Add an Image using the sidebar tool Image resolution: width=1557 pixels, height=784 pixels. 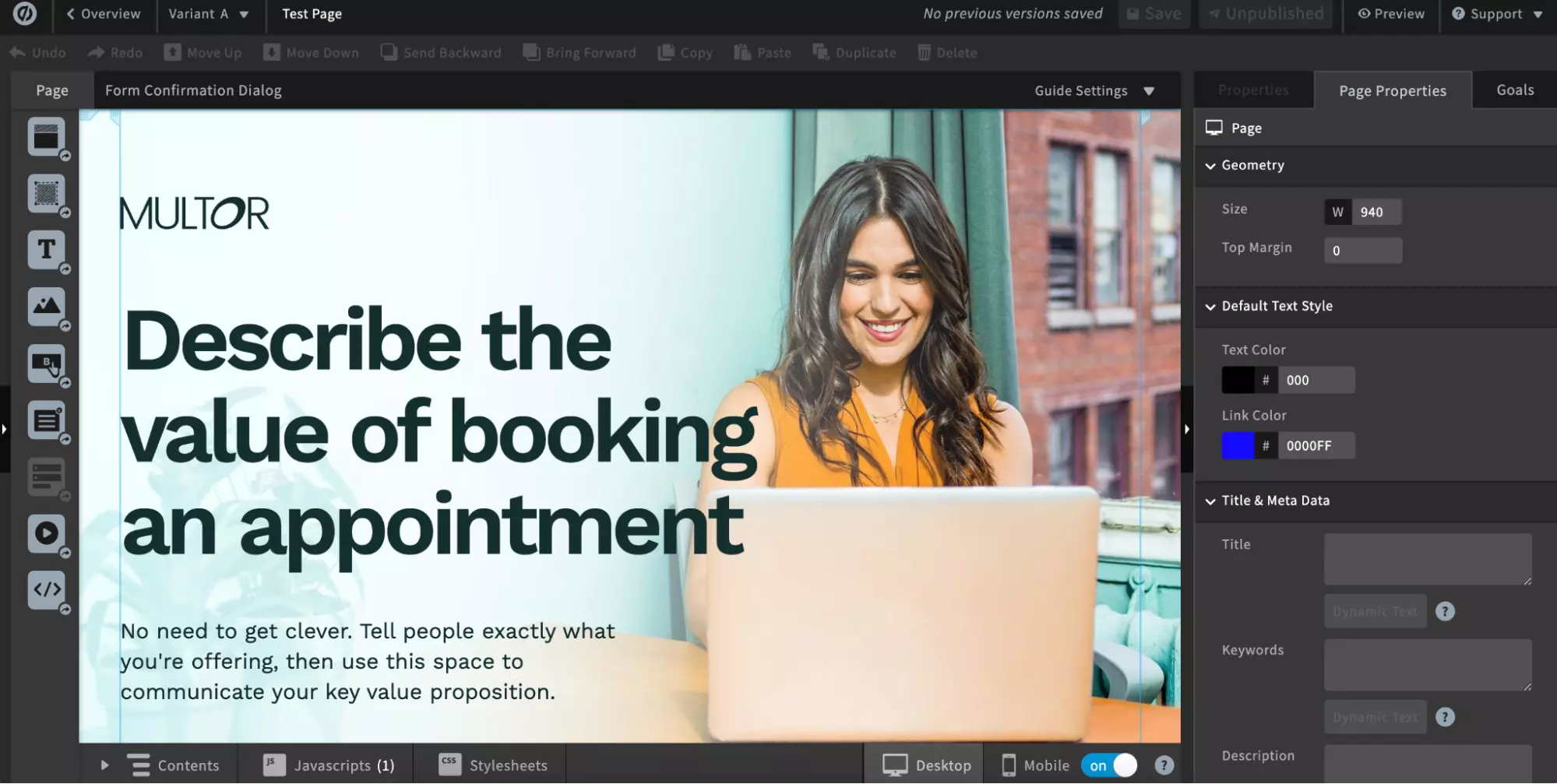point(47,307)
